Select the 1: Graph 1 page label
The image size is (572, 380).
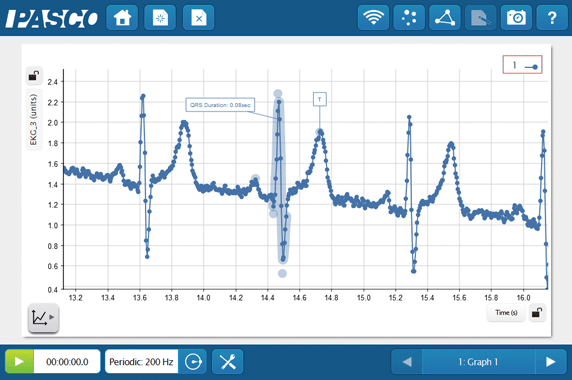click(x=478, y=361)
